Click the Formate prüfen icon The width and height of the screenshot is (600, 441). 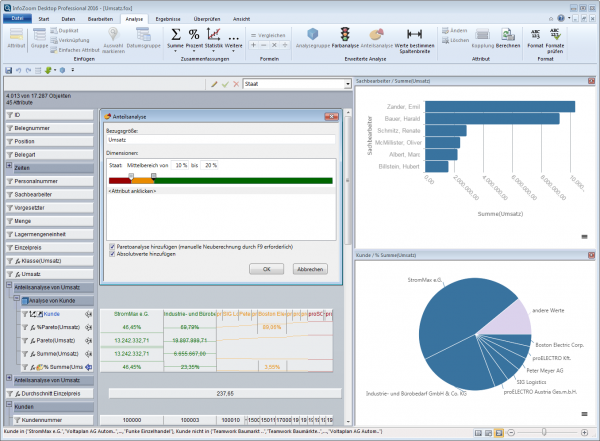click(555, 34)
